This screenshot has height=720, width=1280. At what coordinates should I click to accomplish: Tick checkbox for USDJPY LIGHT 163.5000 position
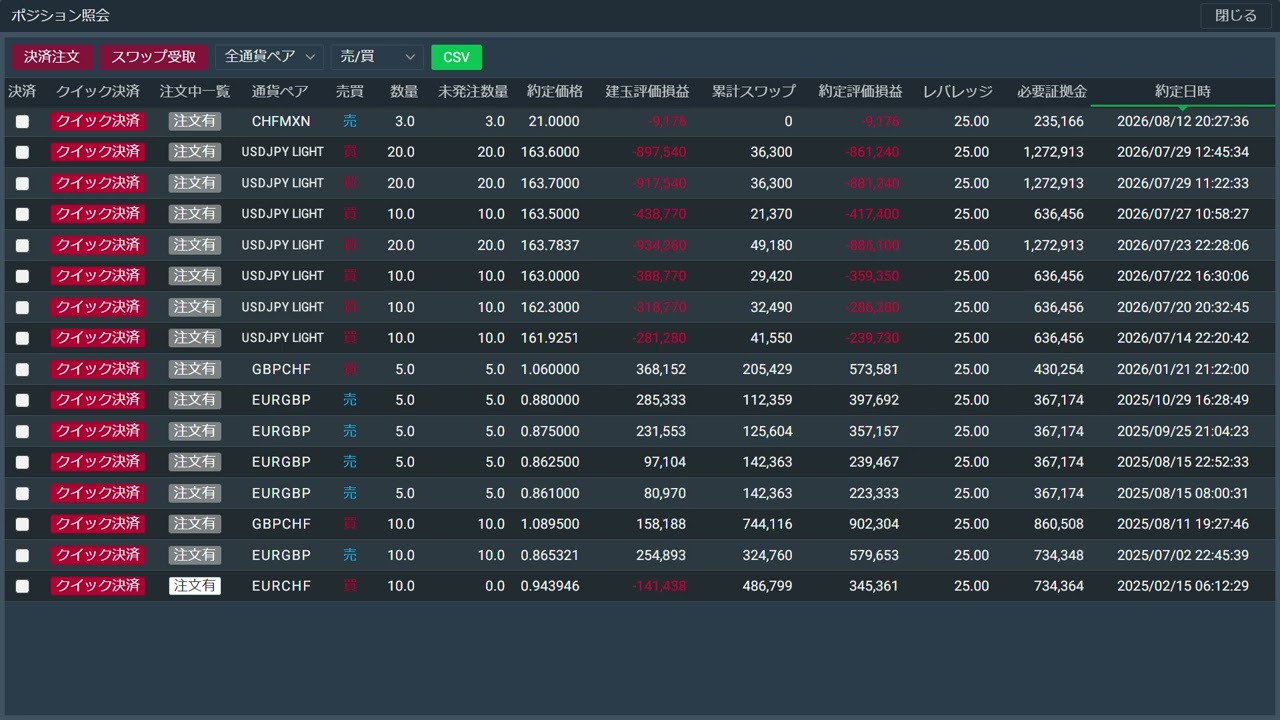coord(22,215)
